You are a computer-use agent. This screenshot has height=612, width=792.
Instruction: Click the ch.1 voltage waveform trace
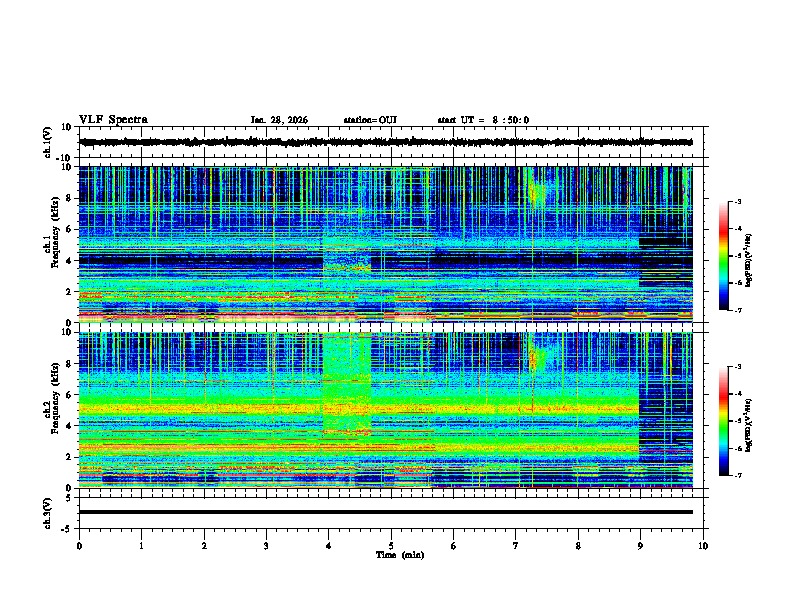pos(385,142)
